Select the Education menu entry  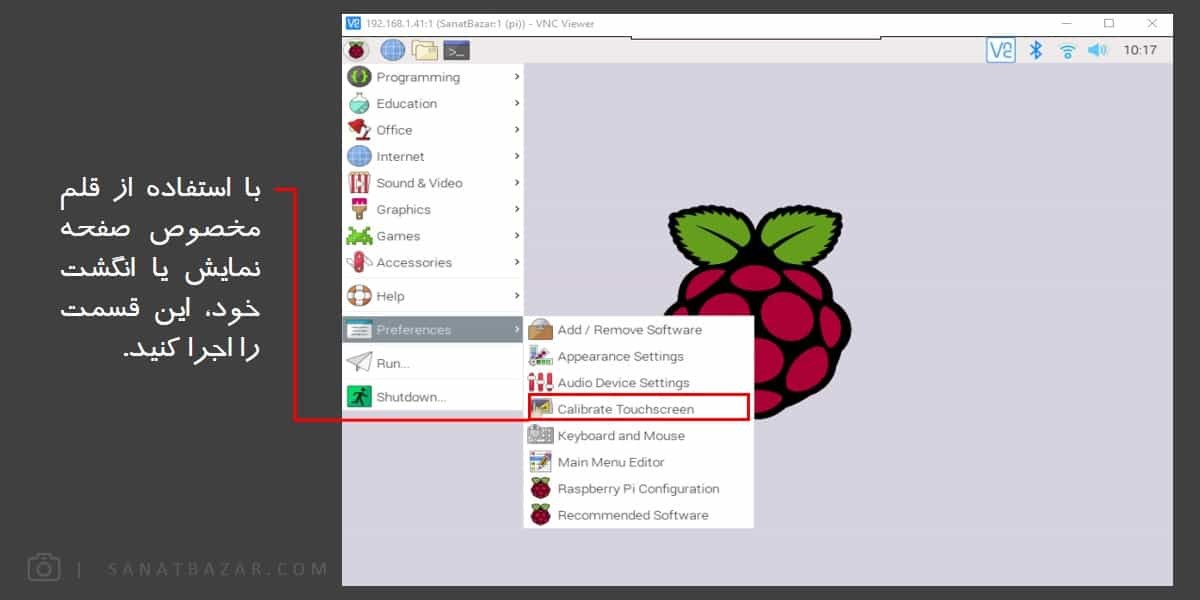pyautogui.click(x=433, y=104)
